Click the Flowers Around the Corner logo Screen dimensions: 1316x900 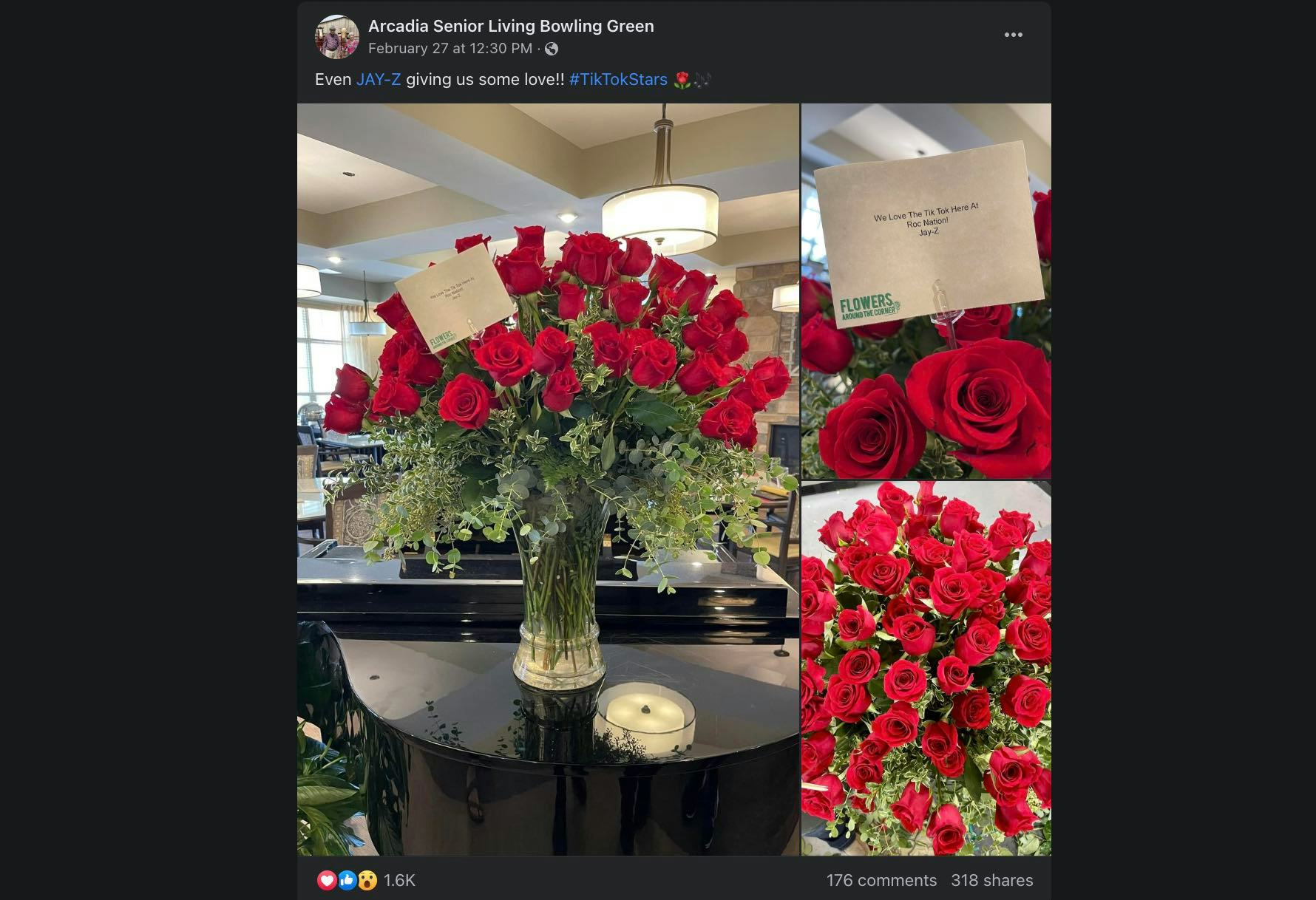869,306
